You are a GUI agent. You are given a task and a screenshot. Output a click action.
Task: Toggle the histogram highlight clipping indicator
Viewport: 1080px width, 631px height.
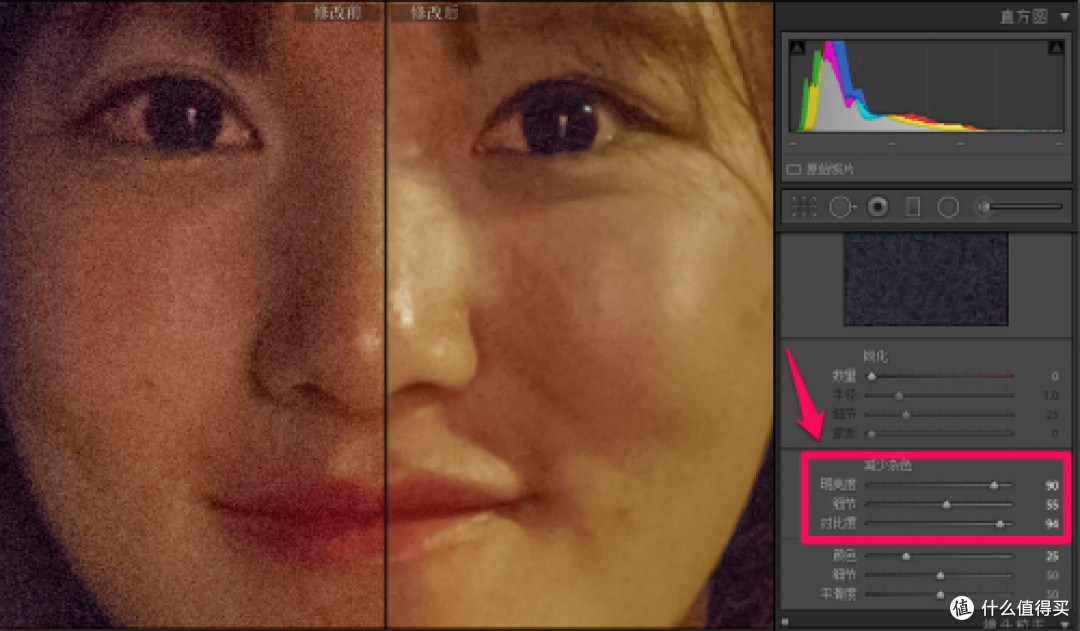1055,48
